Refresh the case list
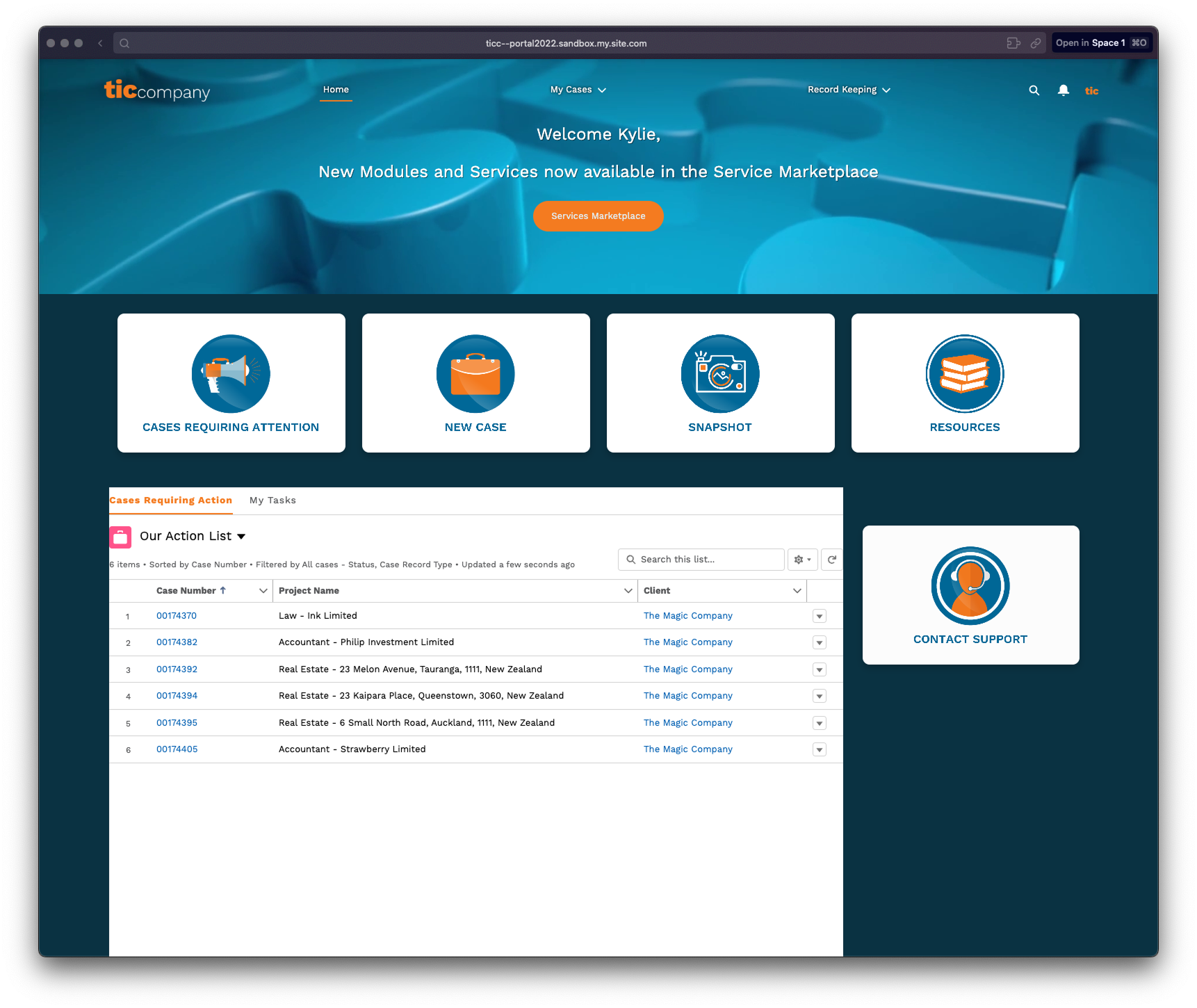Image resolution: width=1197 pixels, height=1008 pixels. click(832, 560)
